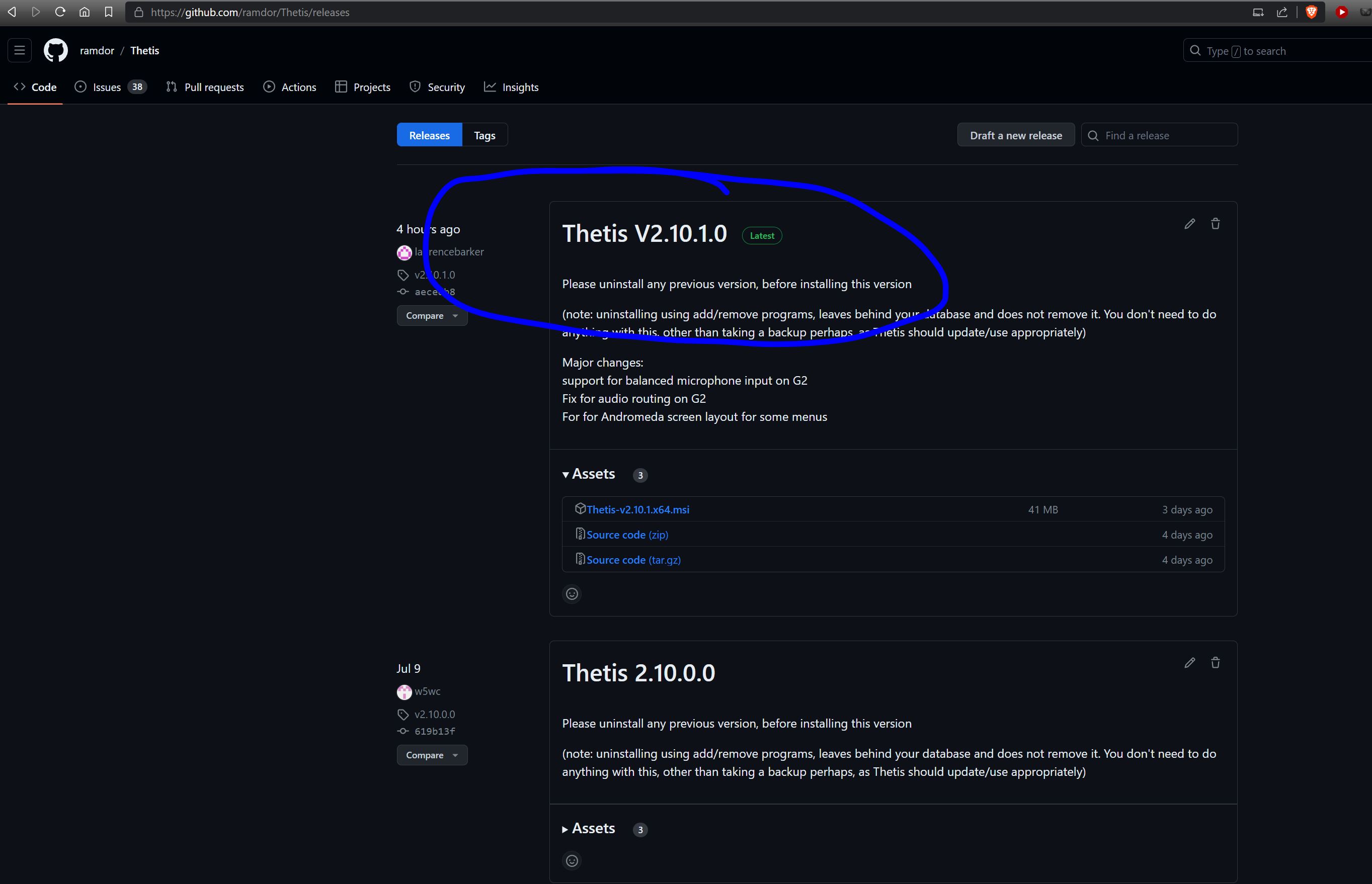Viewport: 1372px width, 884px height.
Task: Download Thetis-v2.10.1.x64.msi asset
Action: [x=637, y=509]
